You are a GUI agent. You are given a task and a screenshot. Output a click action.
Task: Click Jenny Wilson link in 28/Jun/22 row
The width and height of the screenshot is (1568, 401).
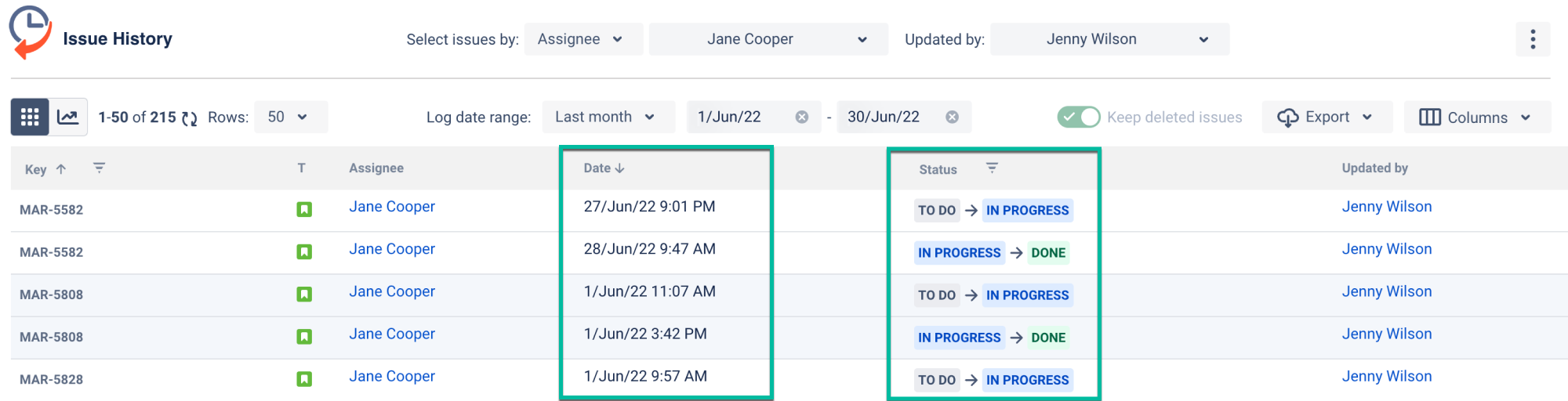(1386, 249)
